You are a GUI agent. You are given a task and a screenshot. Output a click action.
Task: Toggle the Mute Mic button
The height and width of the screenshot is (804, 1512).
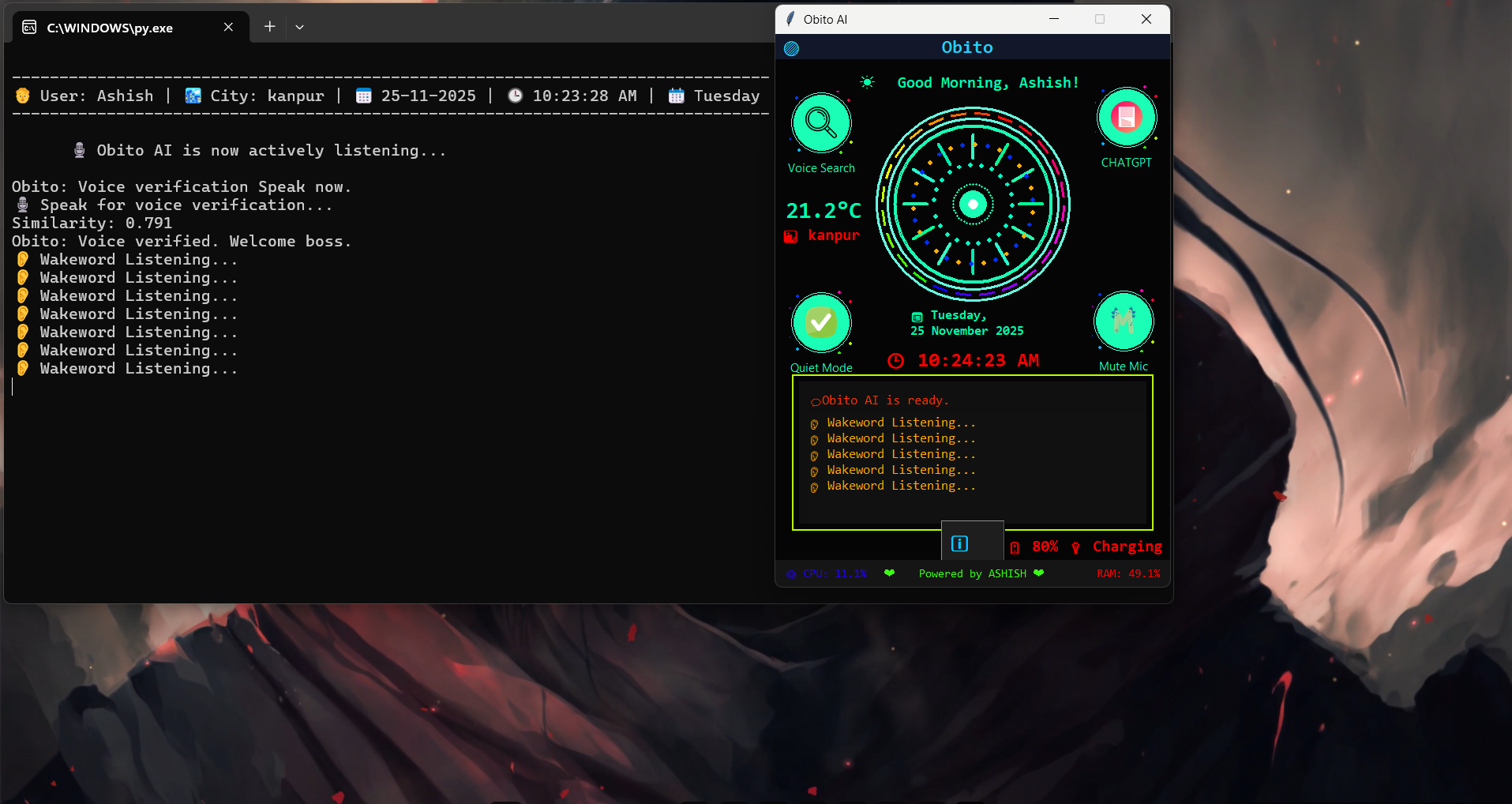point(1124,321)
